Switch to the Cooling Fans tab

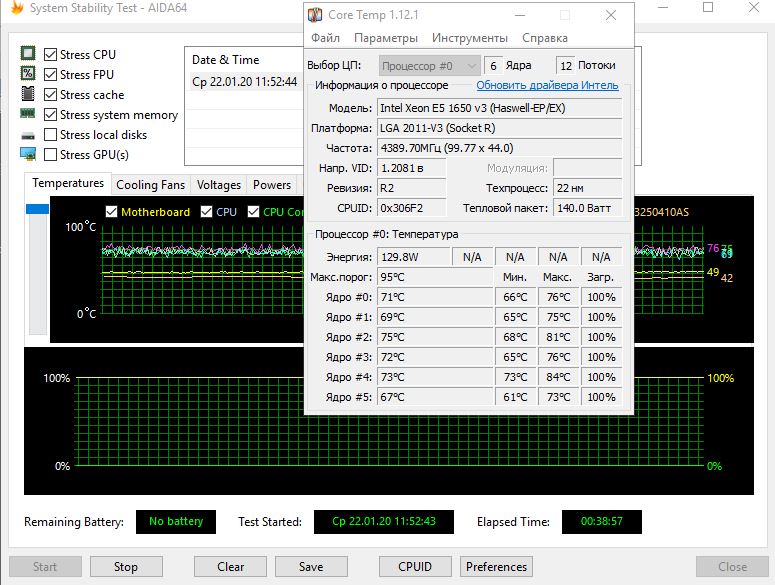coord(151,185)
